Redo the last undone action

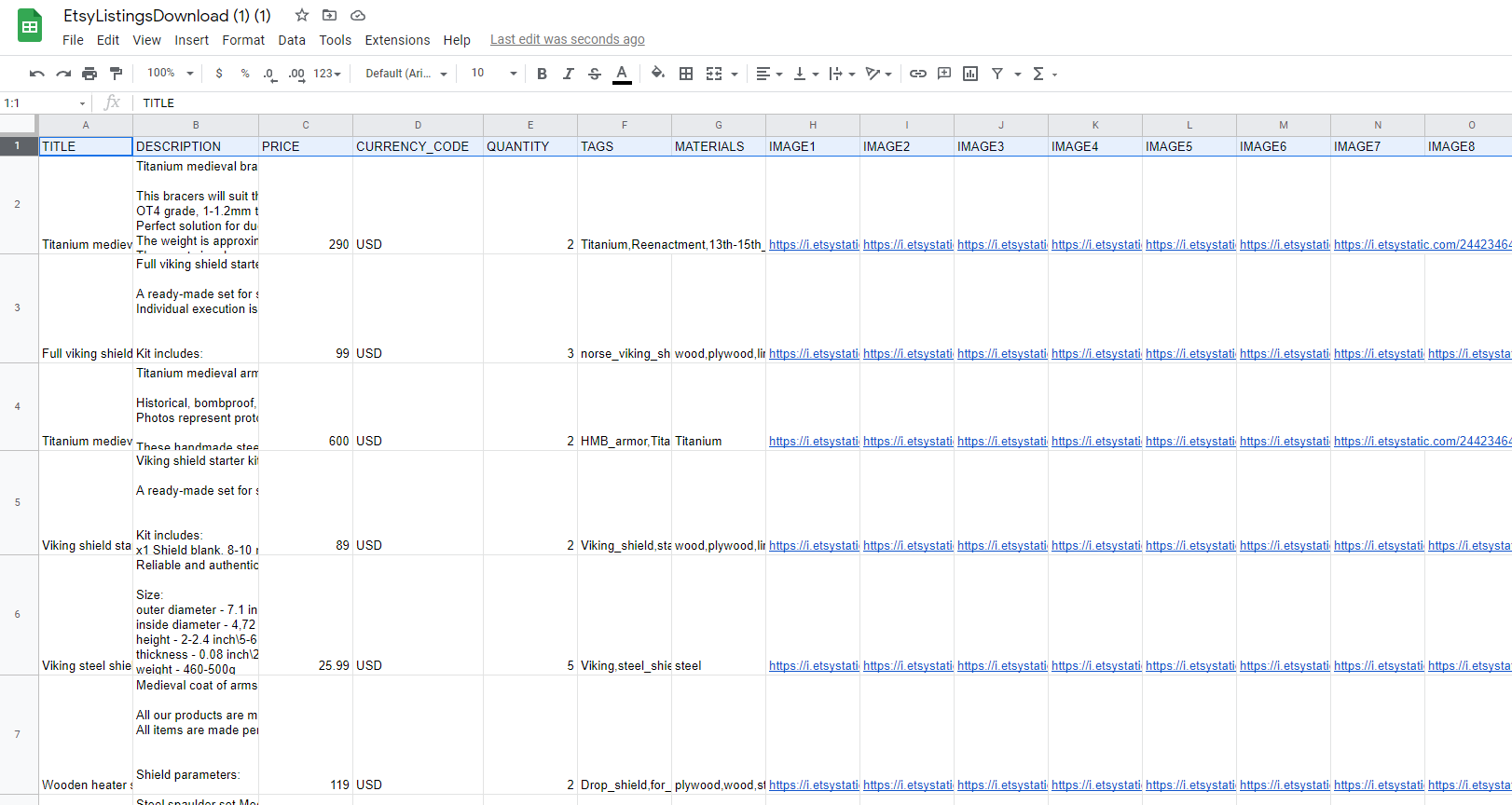(x=63, y=74)
